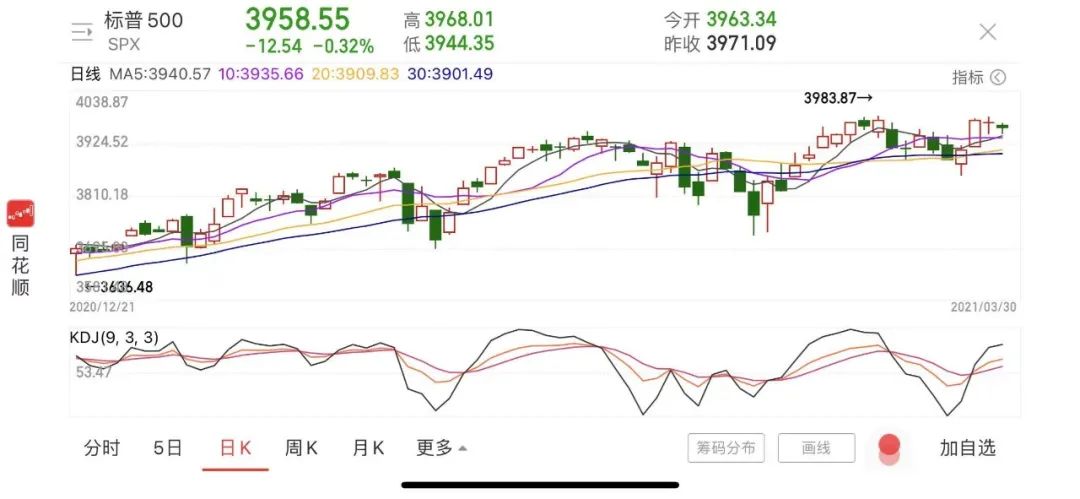The width and height of the screenshot is (1080, 499).
Task: Select the 5日 chart tab
Action: coord(168,448)
